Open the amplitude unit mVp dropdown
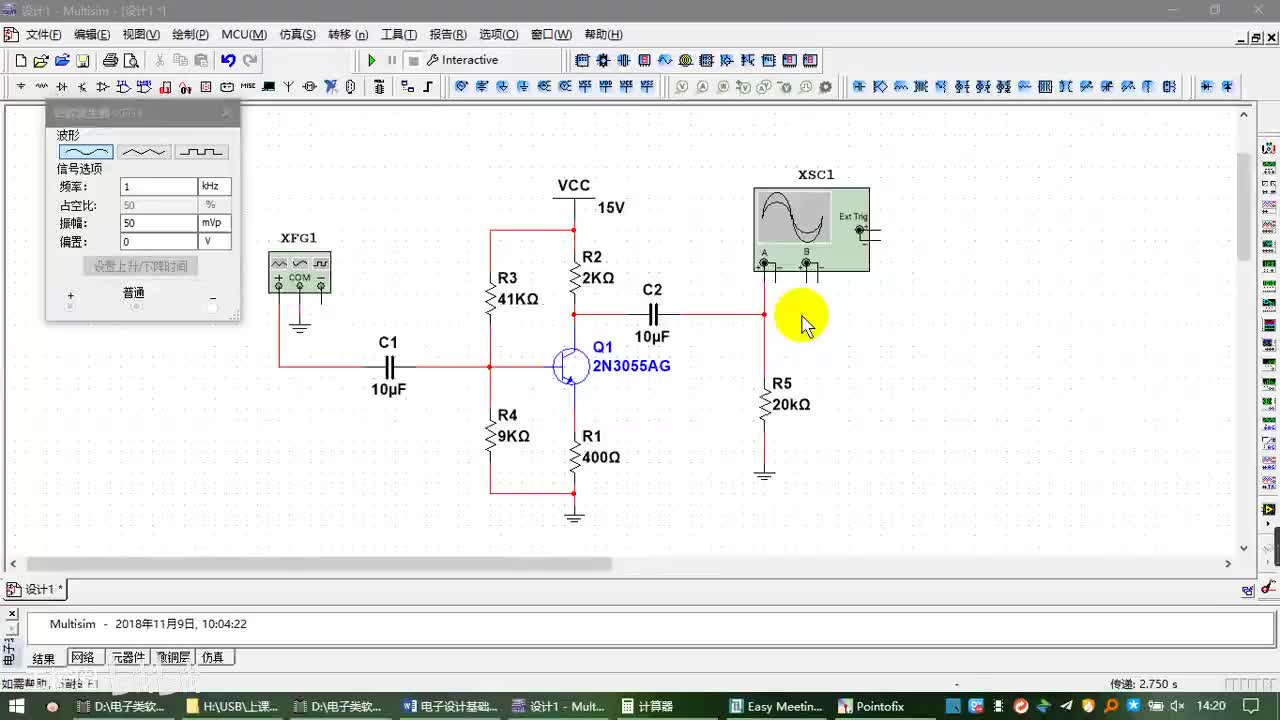Image resolution: width=1280 pixels, height=720 pixels. pyautogui.click(x=215, y=223)
